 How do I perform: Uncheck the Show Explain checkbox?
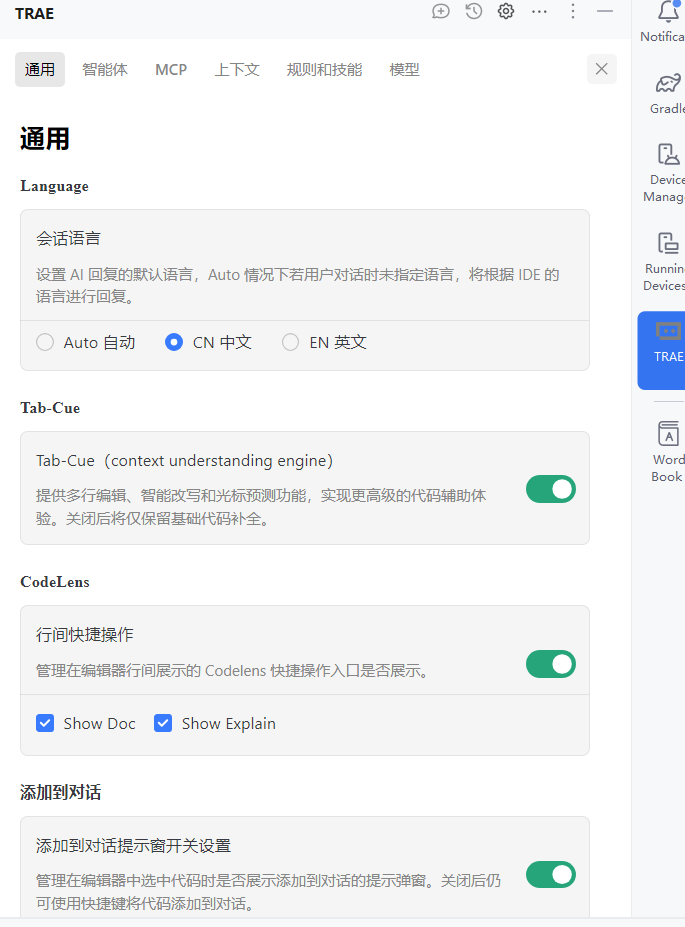point(163,723)
